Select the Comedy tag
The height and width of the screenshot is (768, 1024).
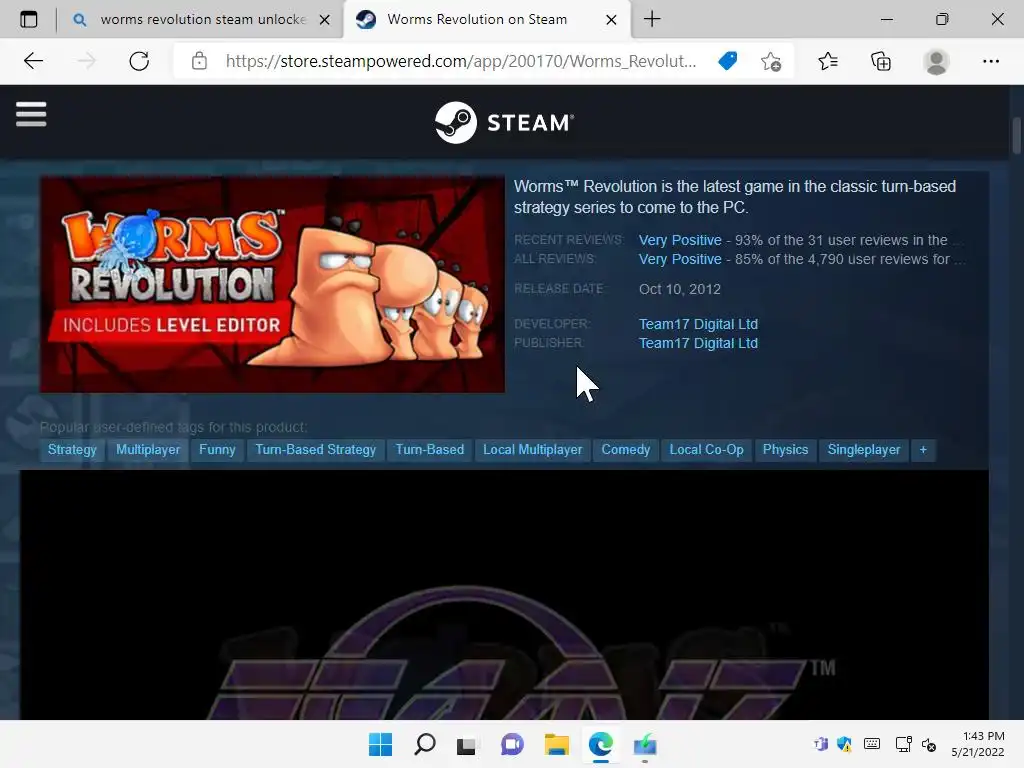tap(626, 449)
